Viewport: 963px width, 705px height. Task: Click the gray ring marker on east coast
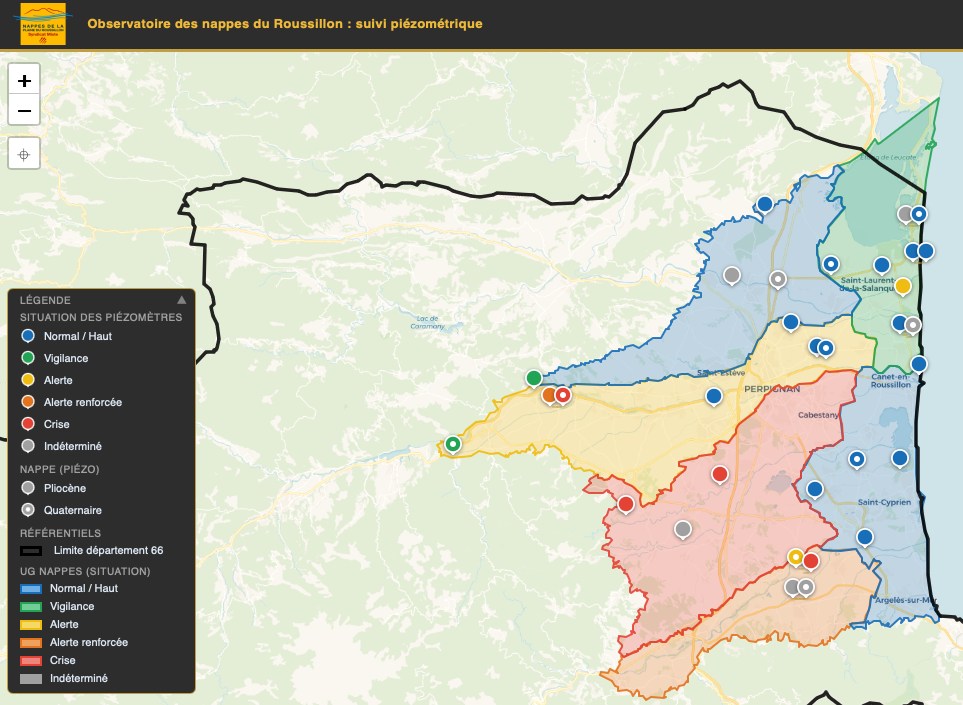tap(913, 324)
